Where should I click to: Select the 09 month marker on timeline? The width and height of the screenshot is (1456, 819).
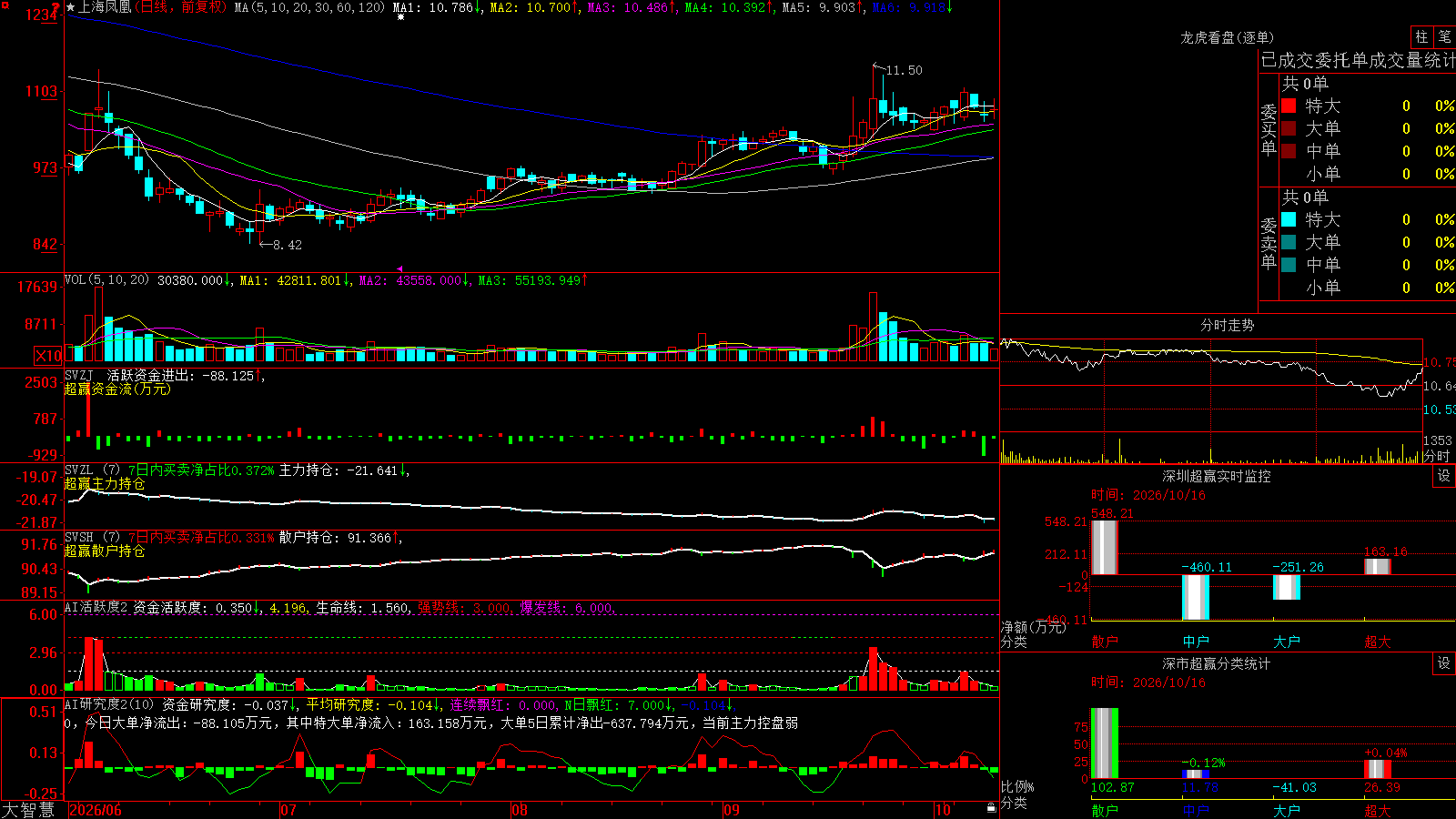click(x=732, y=810)
